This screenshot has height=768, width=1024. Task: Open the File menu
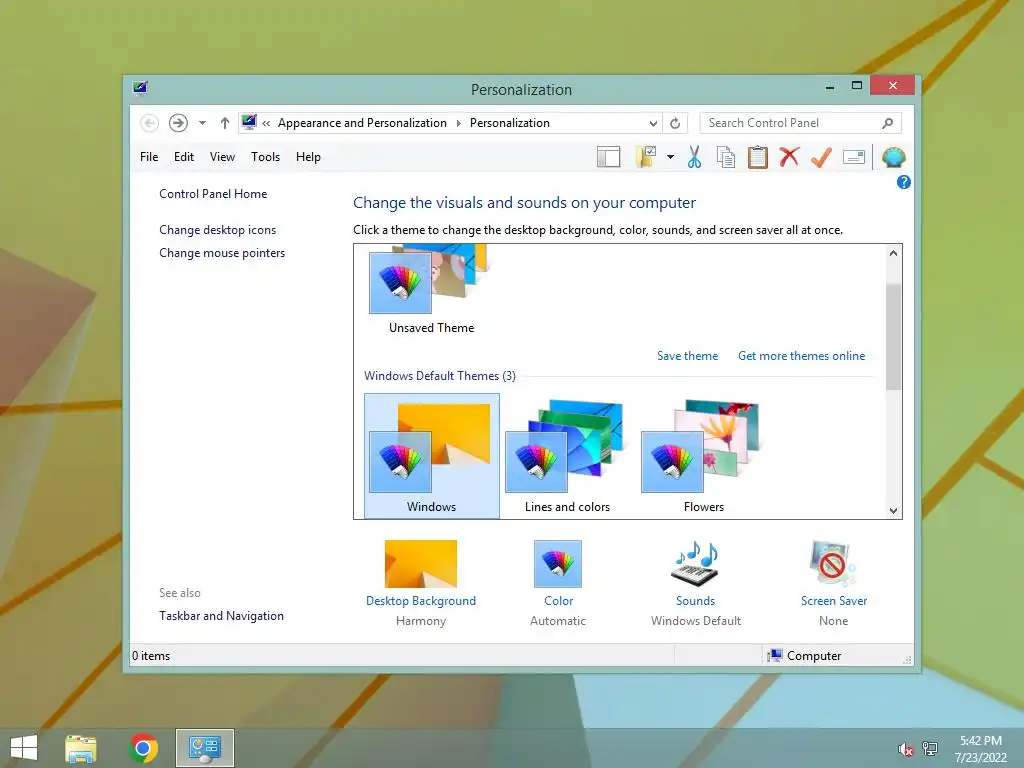(149, 157)
